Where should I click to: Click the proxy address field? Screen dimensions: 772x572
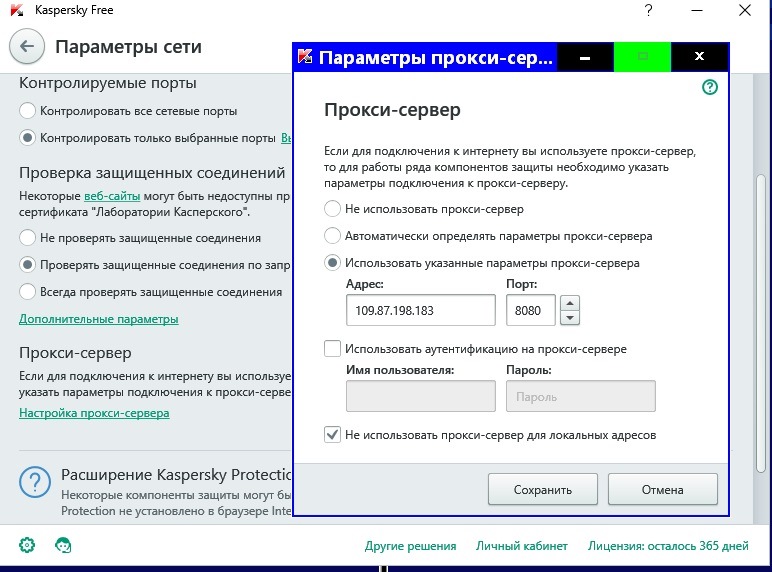(420, 310)
